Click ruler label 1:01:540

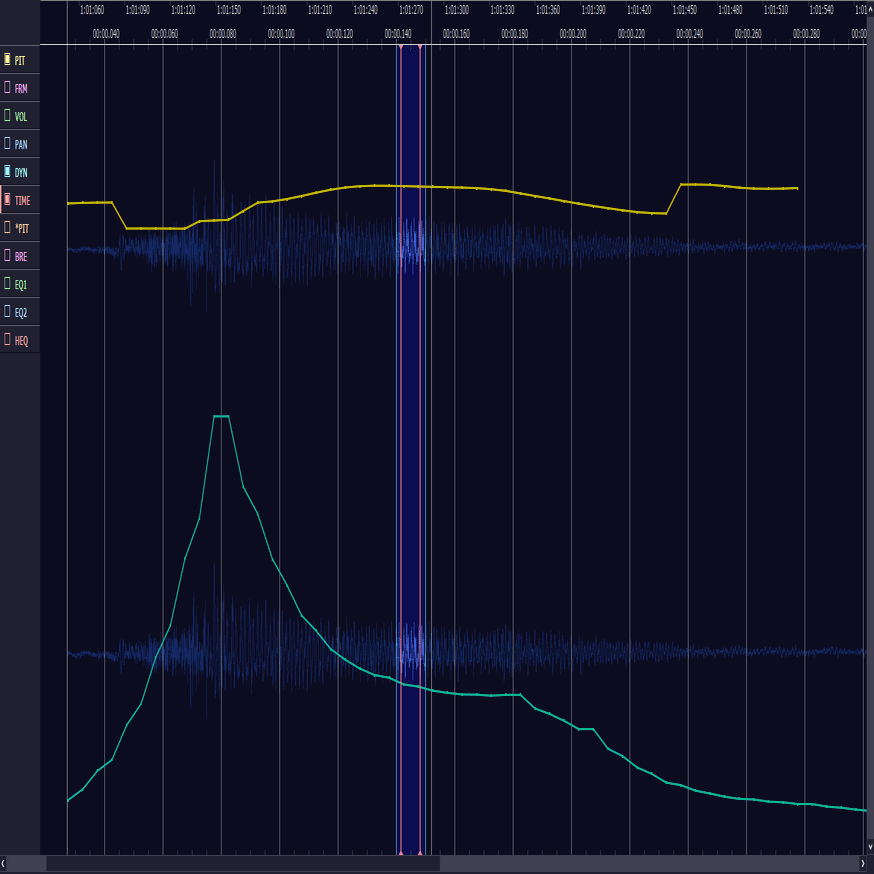click(x=821, y=10)
